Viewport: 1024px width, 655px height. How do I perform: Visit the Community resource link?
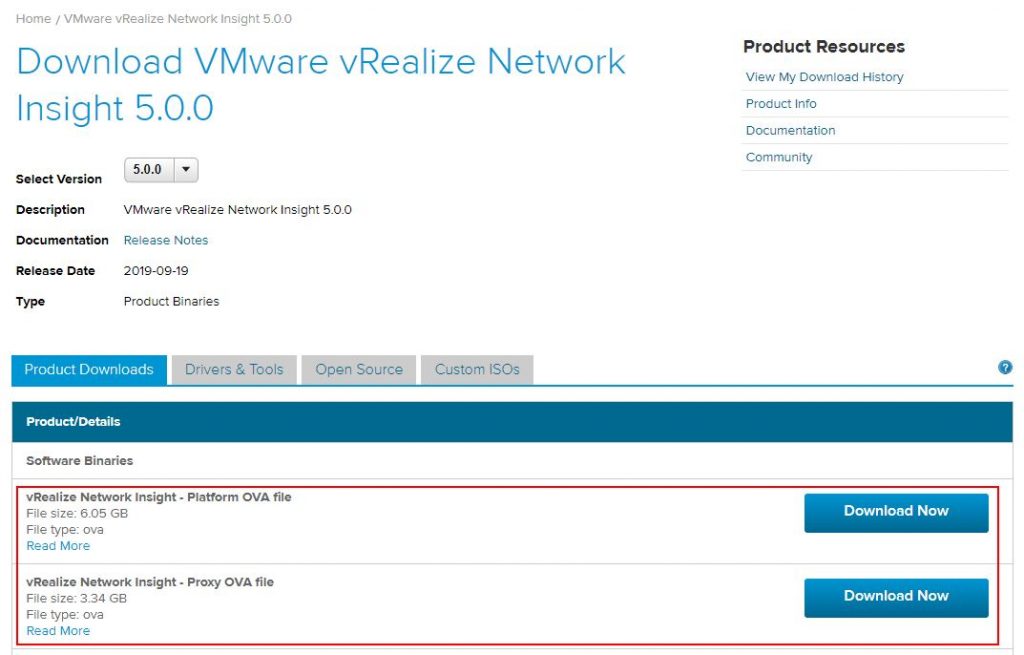click(x=779, y=157)
